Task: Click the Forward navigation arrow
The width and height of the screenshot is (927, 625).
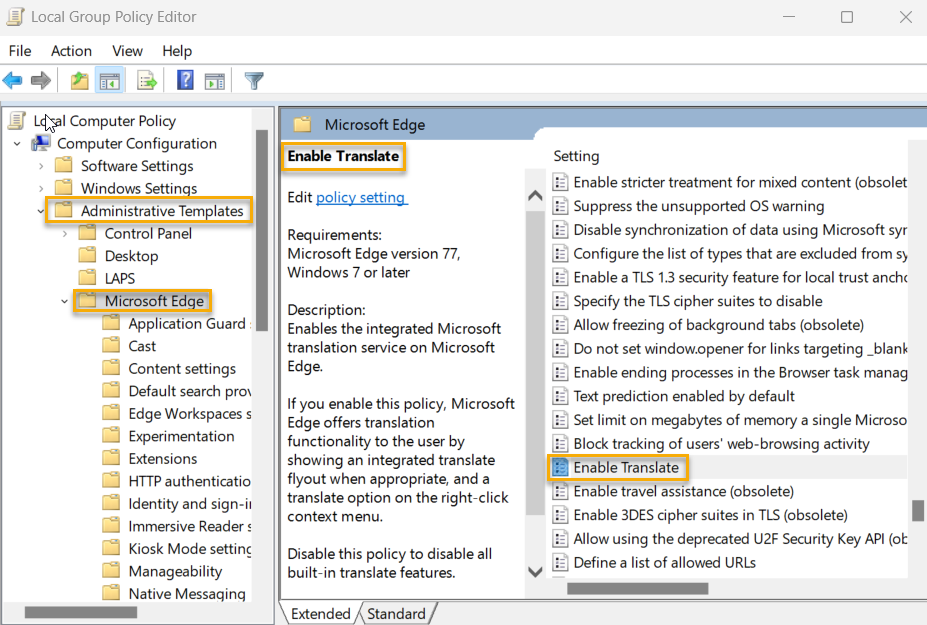Action: [39, 80]
